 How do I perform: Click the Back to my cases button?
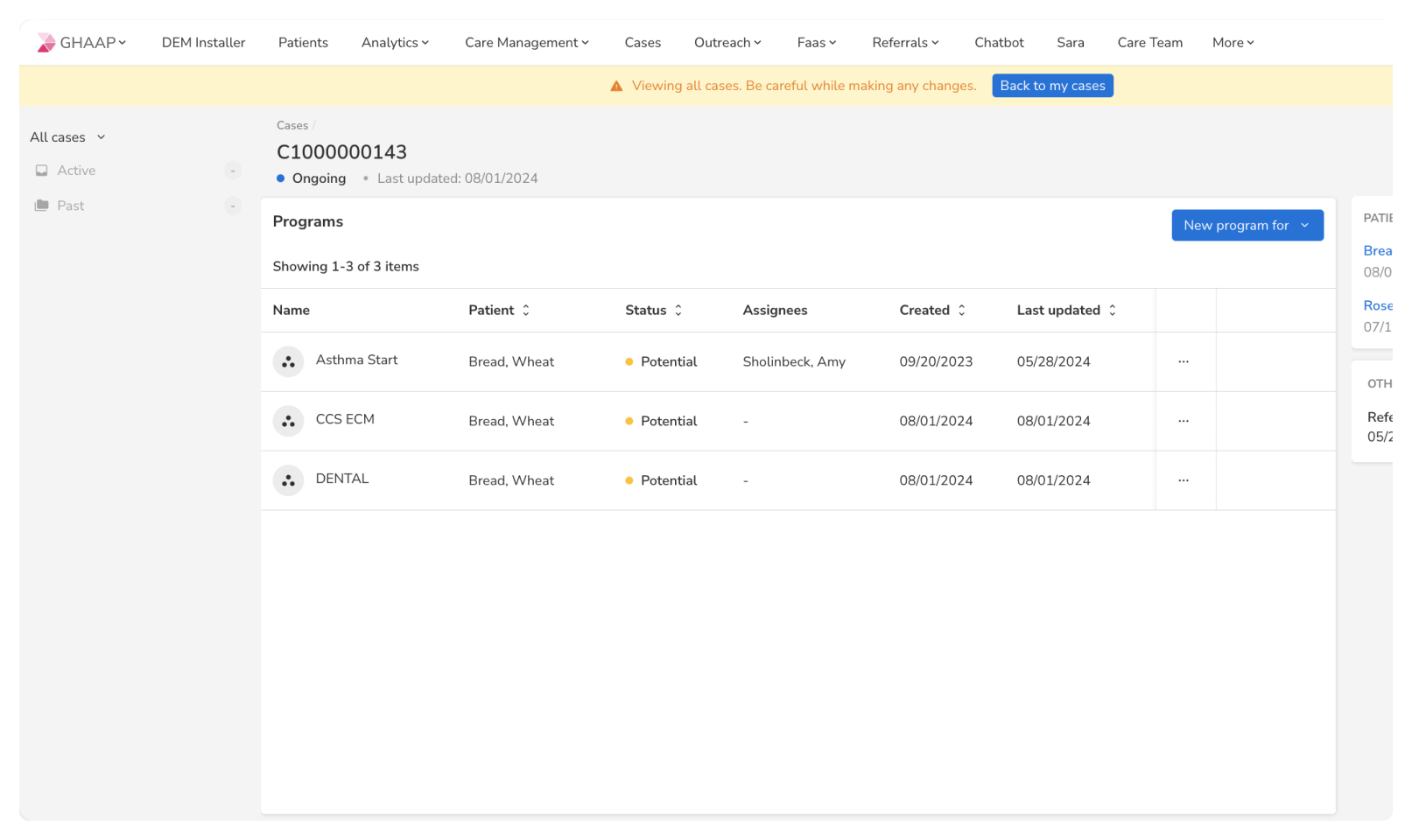(x=1053, y=86)
